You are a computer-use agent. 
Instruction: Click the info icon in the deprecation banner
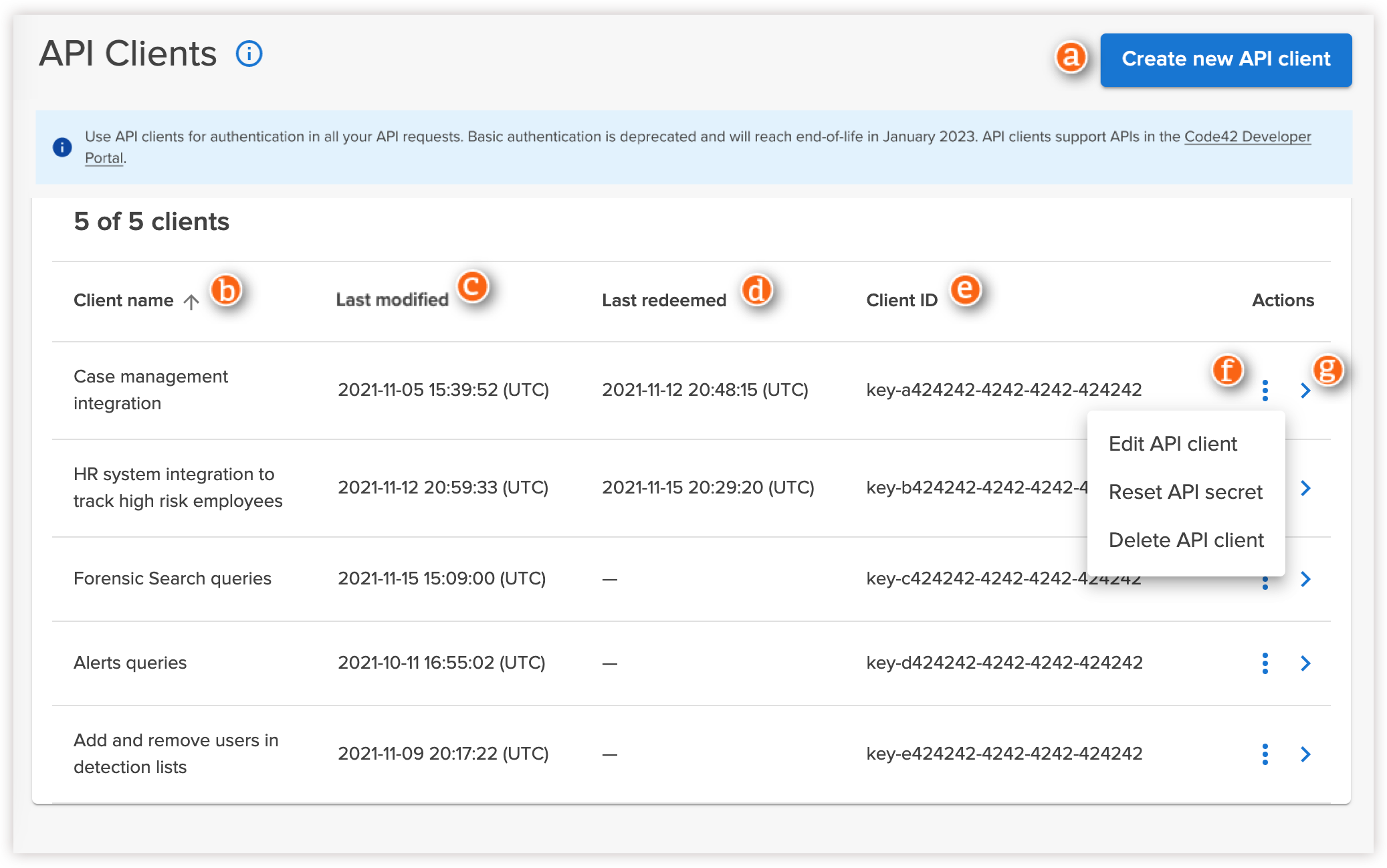[62, 146]
